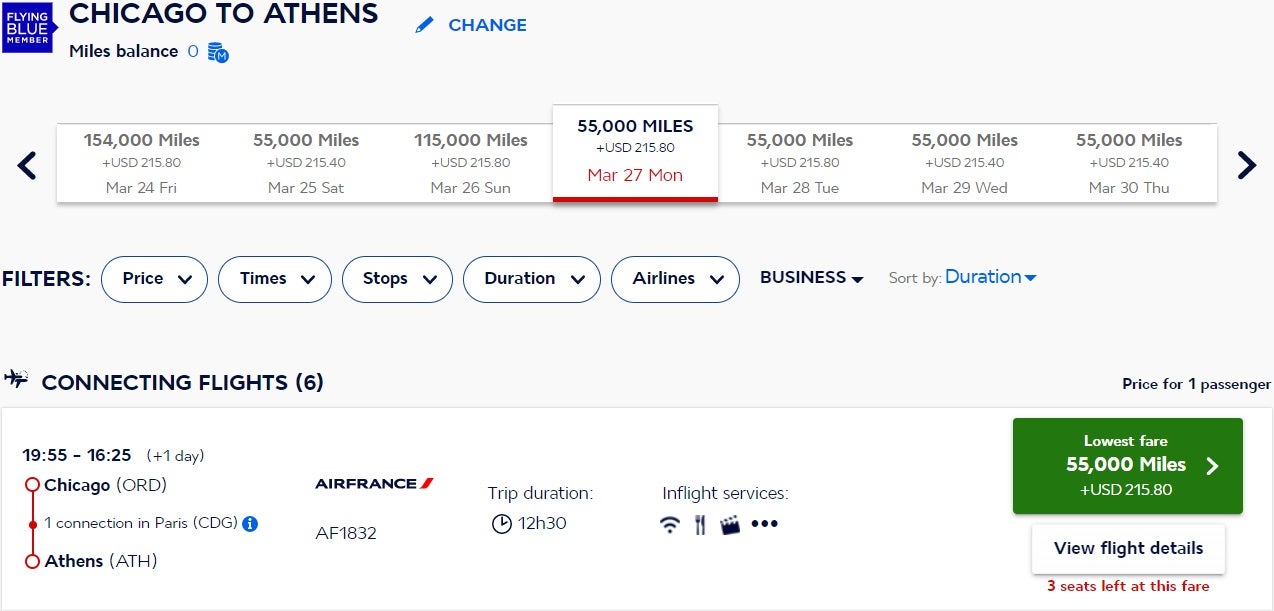Click the inflight entertainment clapperboard icon
1274x611 pixels.
pos(730,524)
